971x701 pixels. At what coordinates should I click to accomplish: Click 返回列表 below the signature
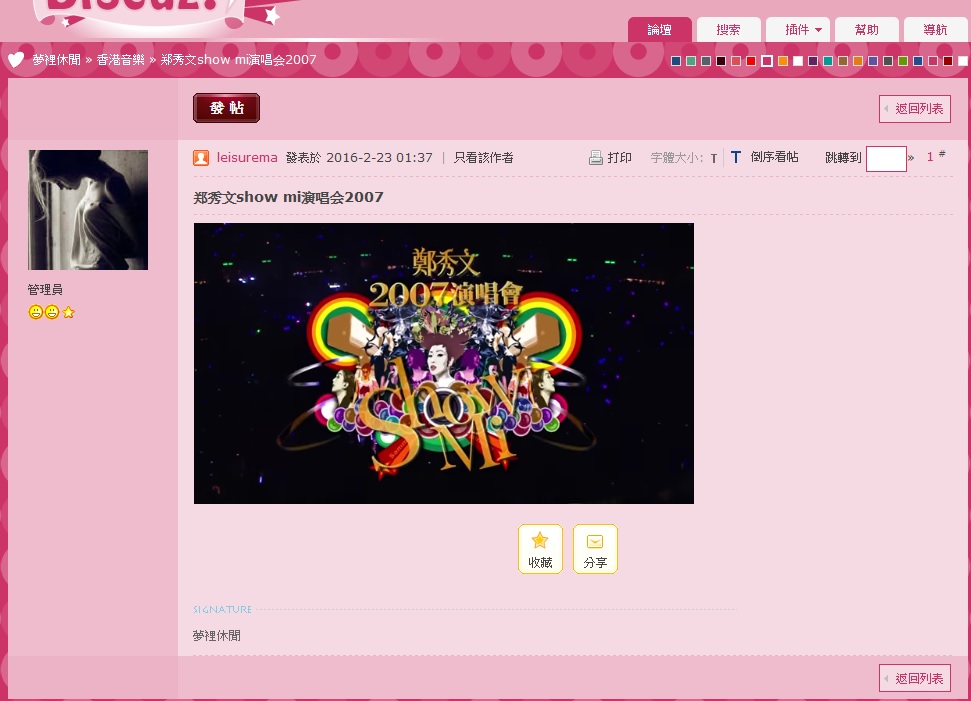pyautogui.click(x=915, y=678)
